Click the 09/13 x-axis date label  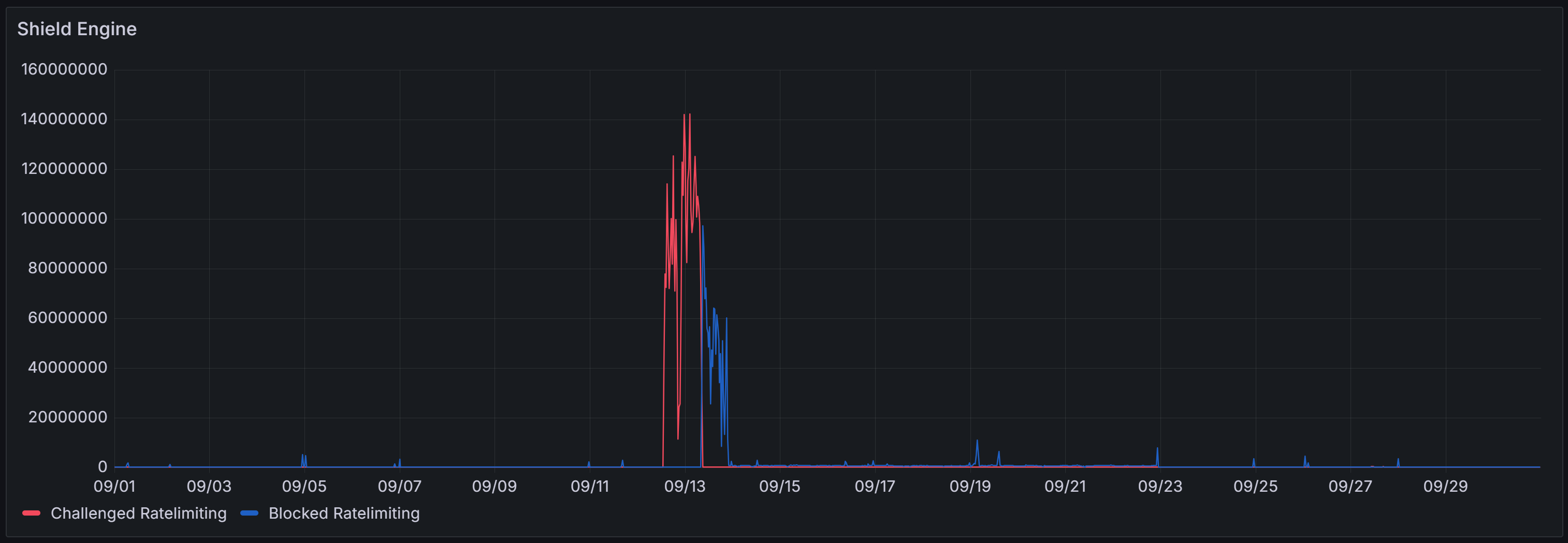(684, 487)
